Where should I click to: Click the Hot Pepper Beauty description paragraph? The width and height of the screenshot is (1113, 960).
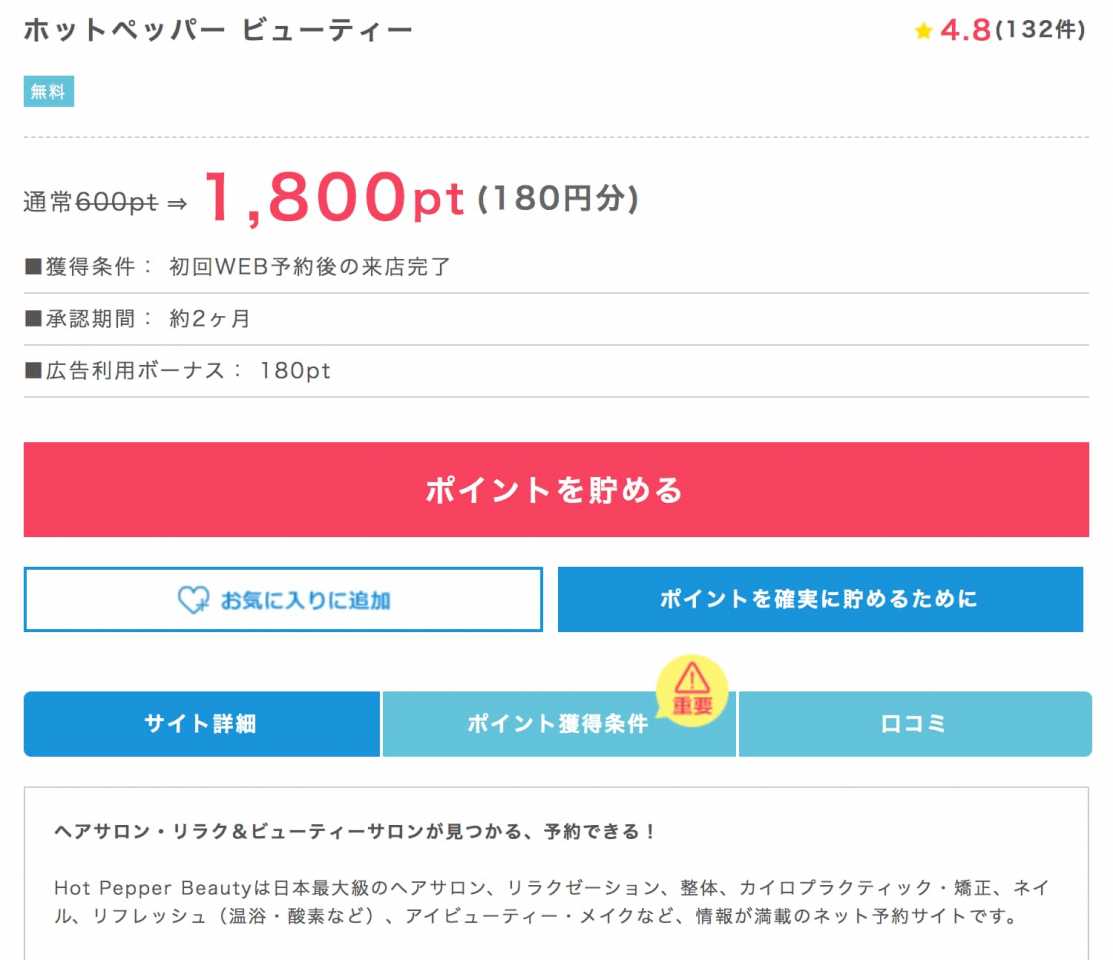(552, 902)
